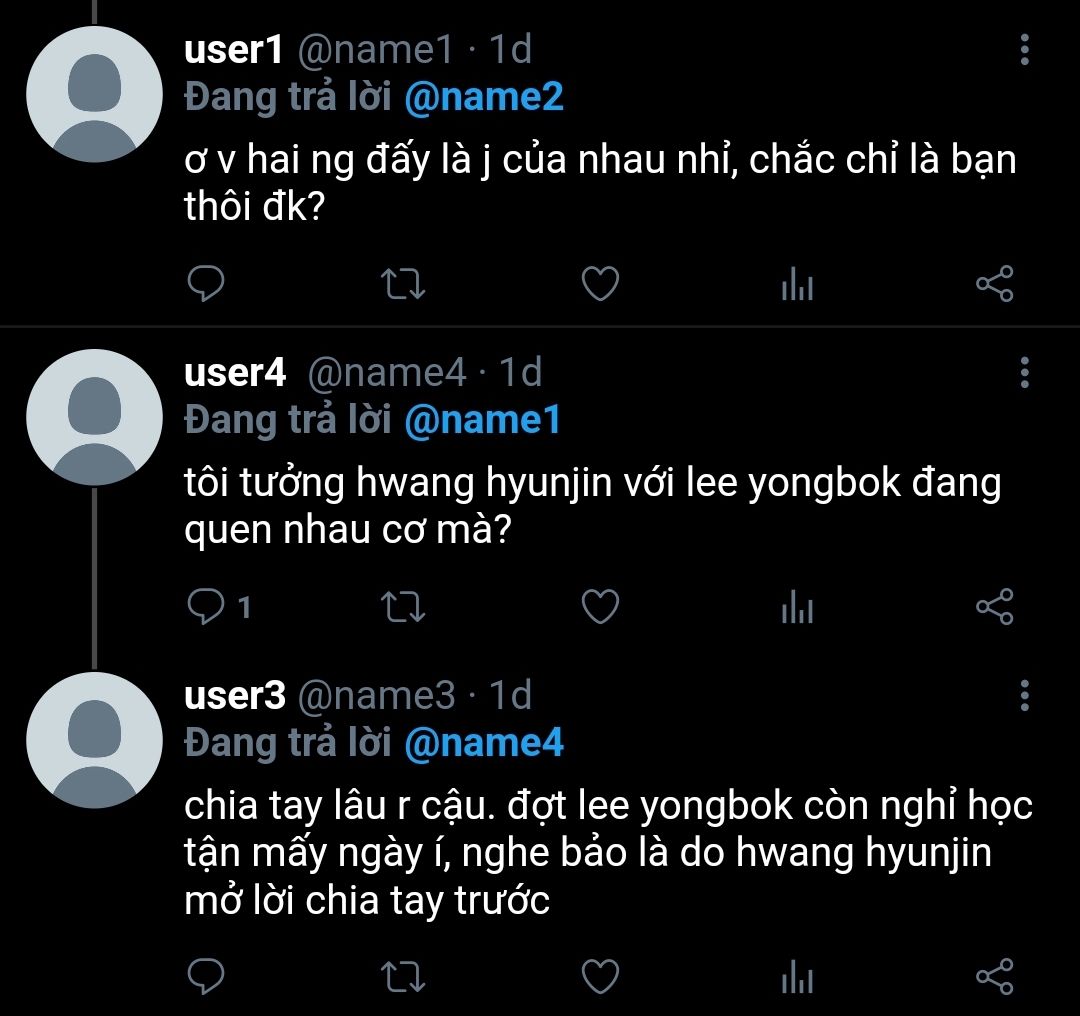The height and width of the screenshot is (1016, 1080).
Task: Like user3's tweet
Action: coord(601,977)
